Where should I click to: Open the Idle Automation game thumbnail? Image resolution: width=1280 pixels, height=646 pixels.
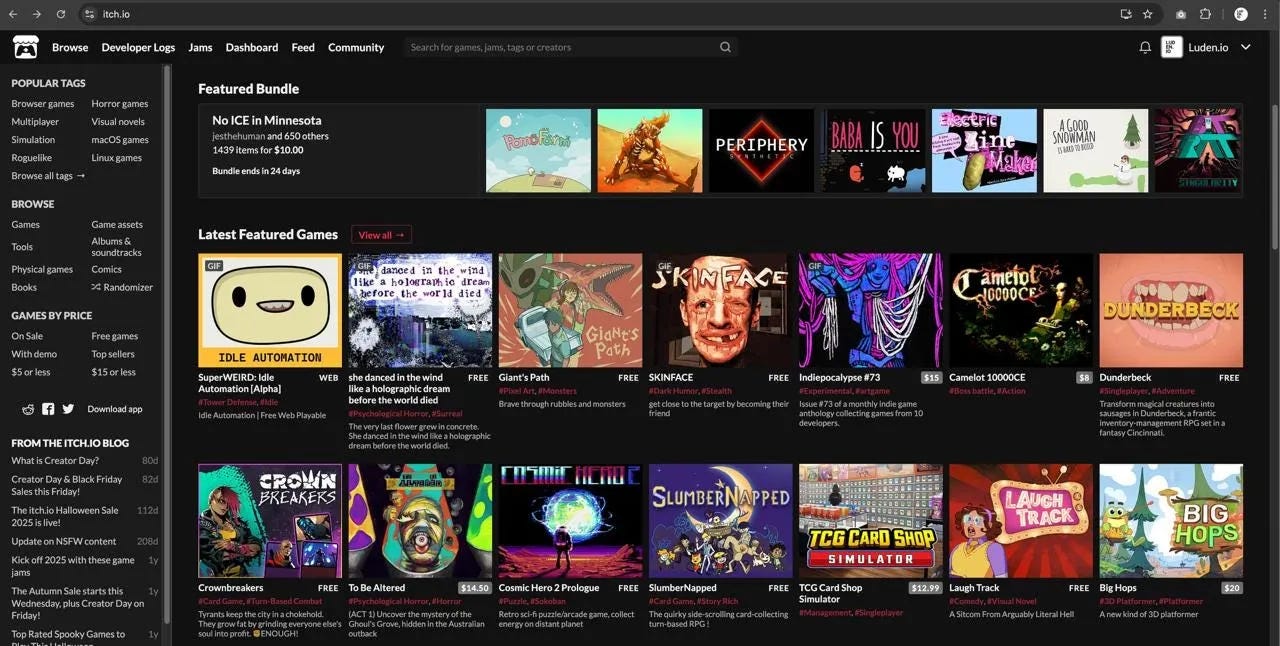click(x=270, y=311)
